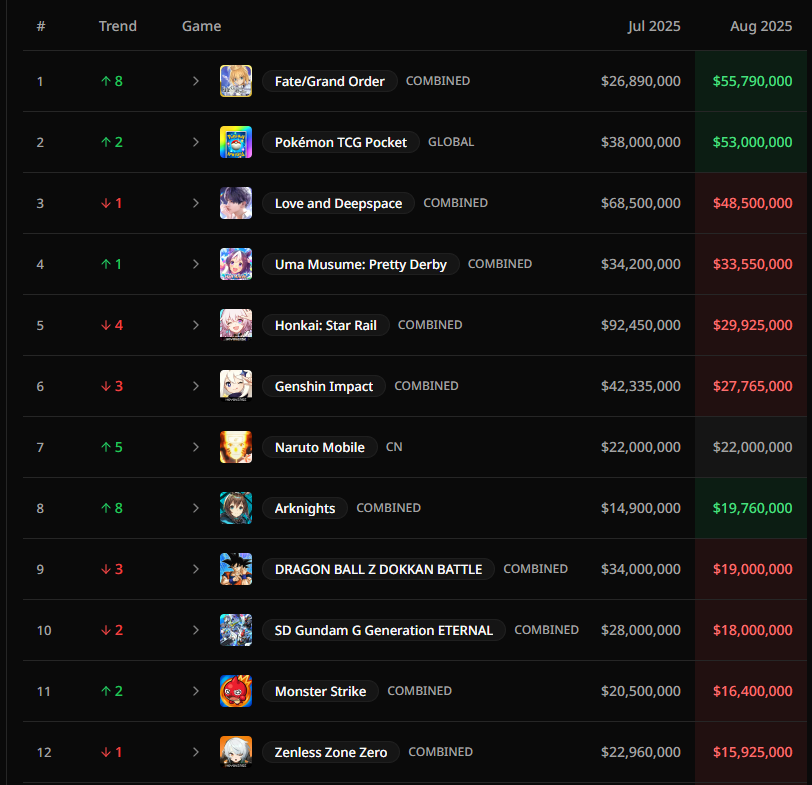The height and width of the screenshot is (785, 812).
Task: Click the Monster Strike game icon
Action: [236, 691]
